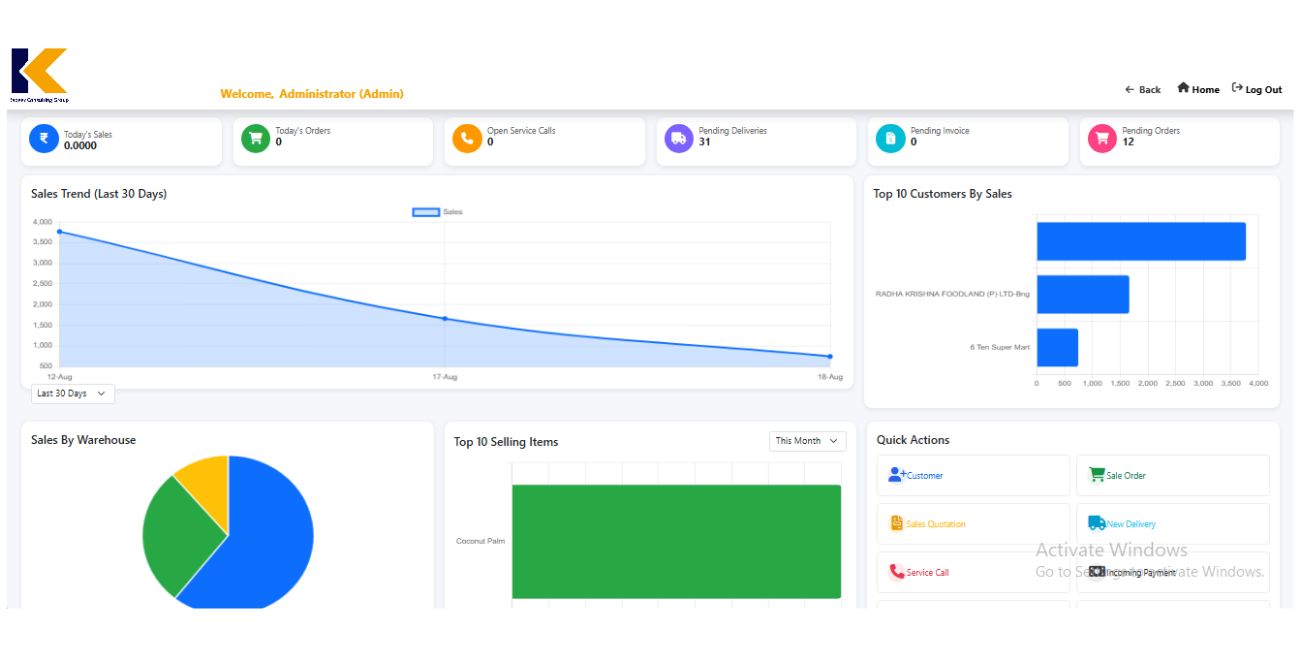Click the Top 10 Customers By Sales heading
This screenshot has width=1300, height=650.
click(x=943, y=194)
